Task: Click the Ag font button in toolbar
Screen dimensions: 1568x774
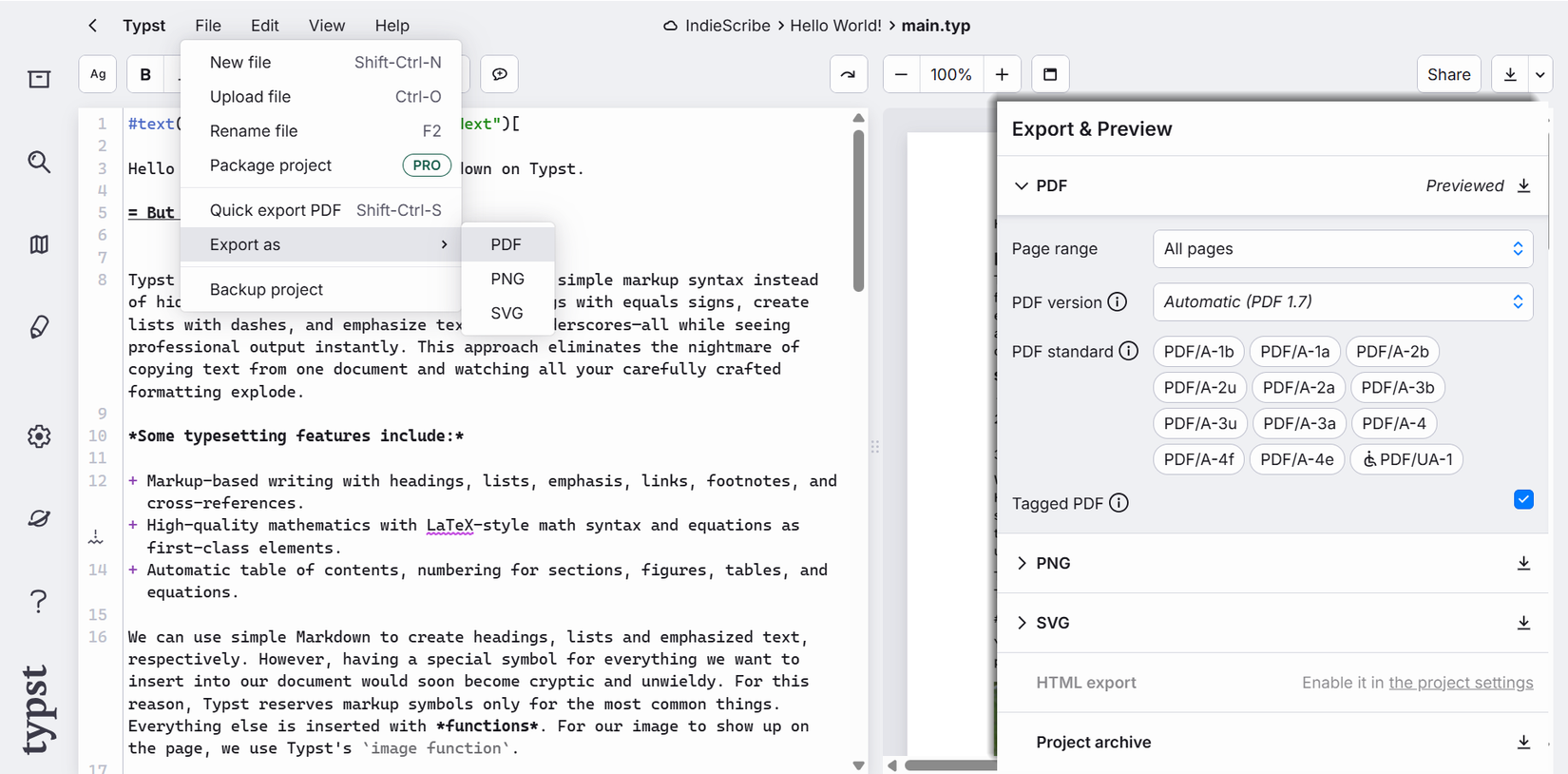Action: pyautogui.click(x=98, y=74)
